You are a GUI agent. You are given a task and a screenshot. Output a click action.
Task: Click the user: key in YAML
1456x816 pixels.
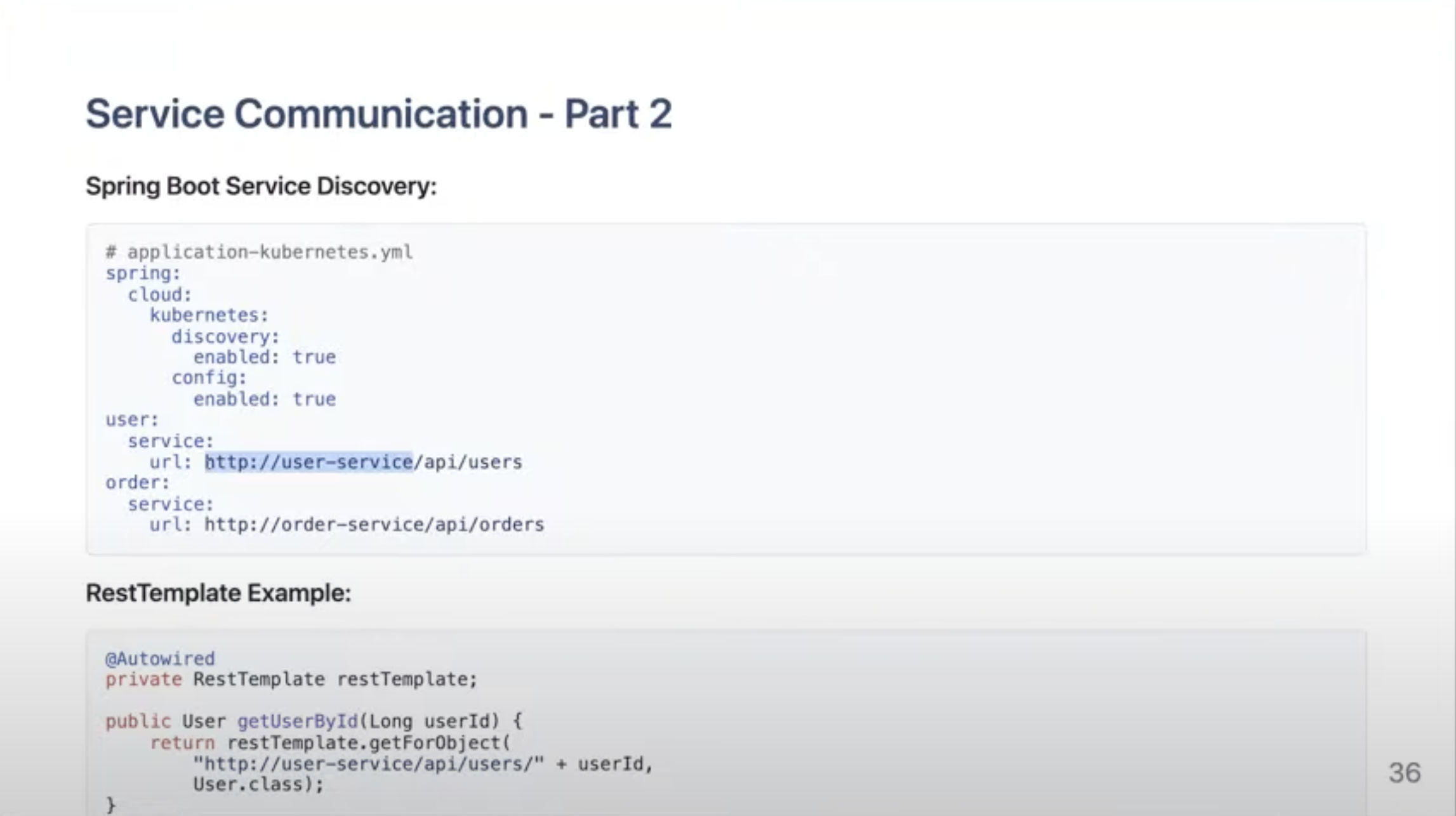(x=132, y=420)
